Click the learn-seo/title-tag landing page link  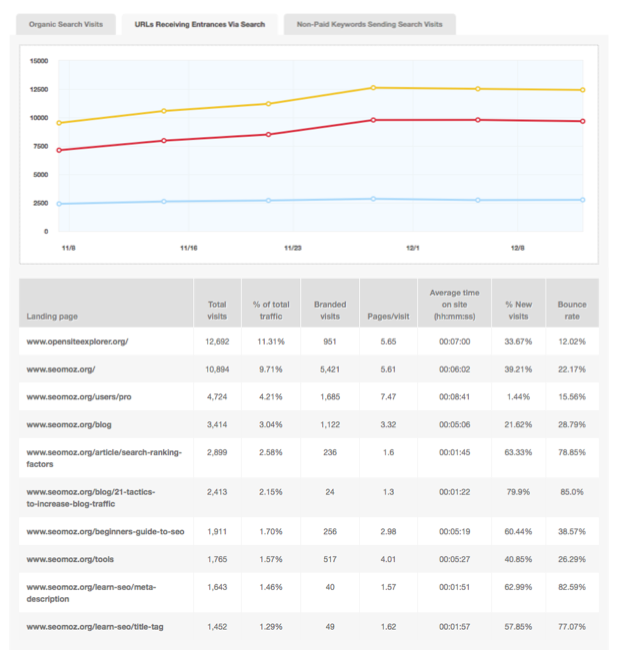[x=89, y=625]
